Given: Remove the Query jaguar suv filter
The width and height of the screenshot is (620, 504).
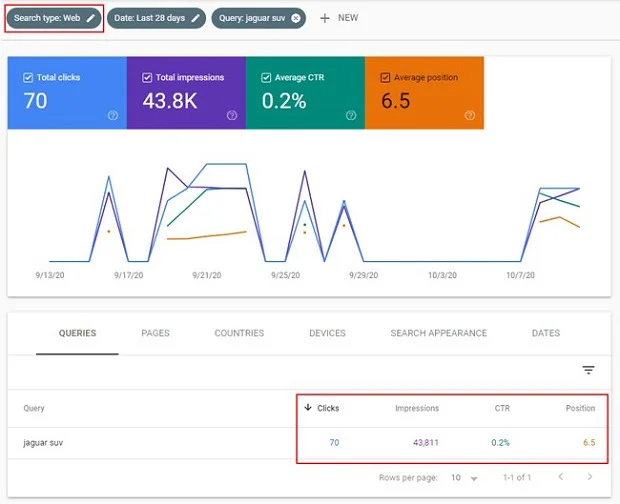Looking at the screenshot, I should pos(296,18).
